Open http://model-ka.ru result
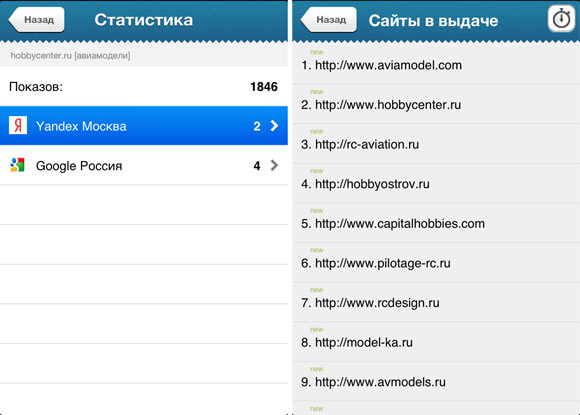Screen dimensions: 580x415 [436, 342]
